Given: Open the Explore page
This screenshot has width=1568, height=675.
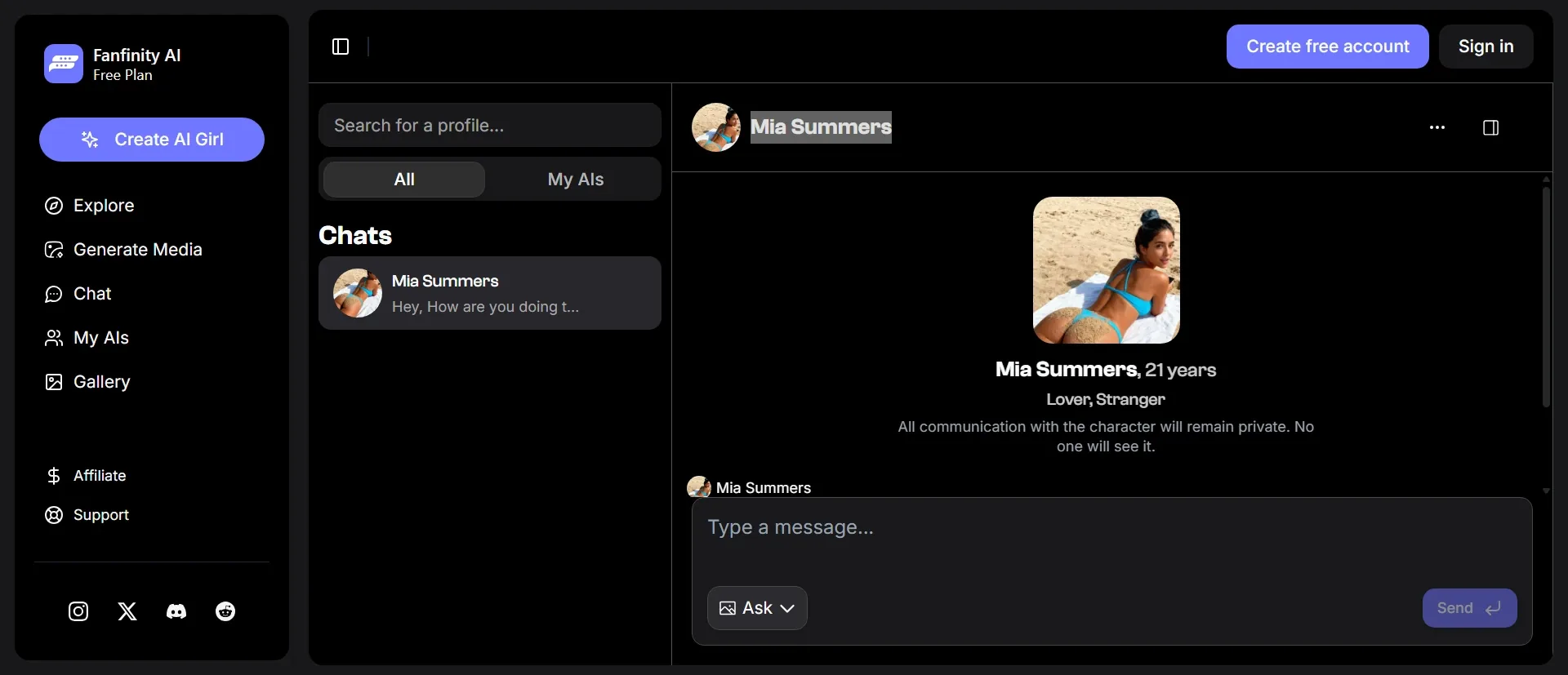Looking at the screenshot, I should click(x=104, y=206).
